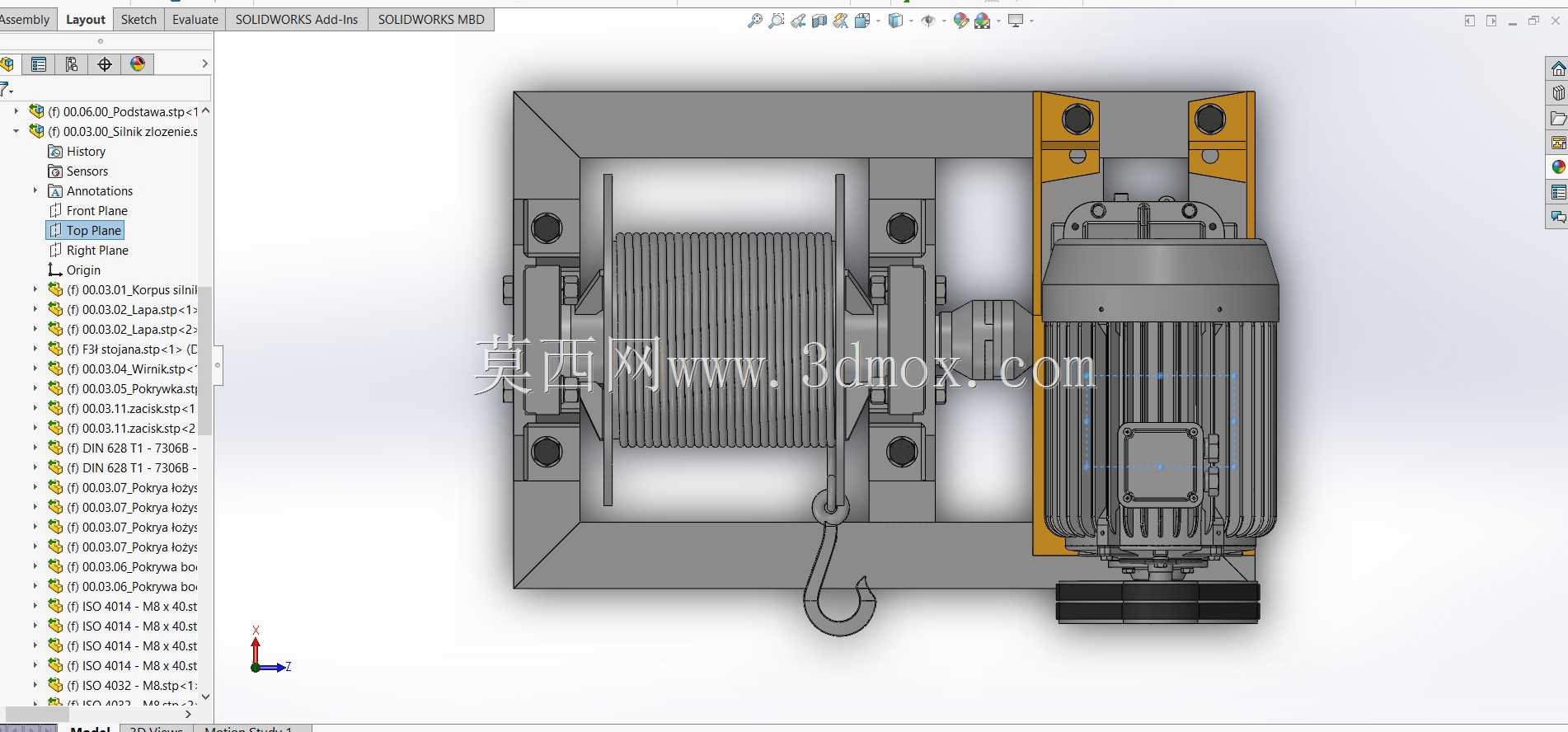Screen dimensions: 1568x732
Task: Click the shift-panel-left window icon
Action: 1469,21
